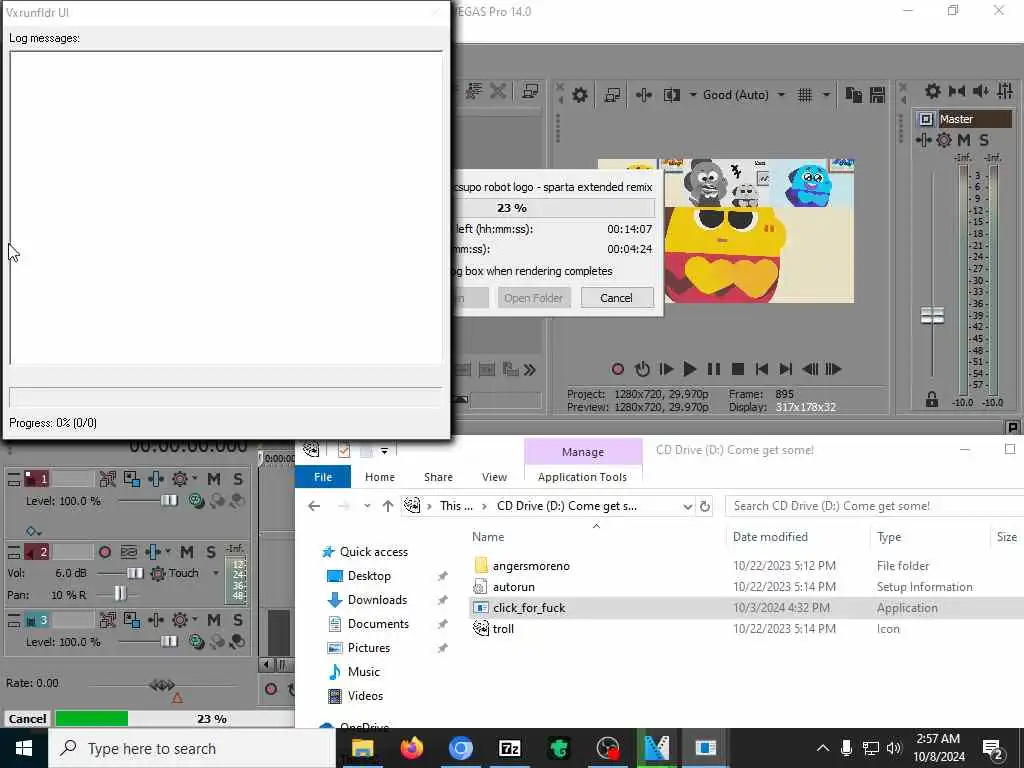This screenshot has height=768, width=1024.
Task: Click Play From Start in preview
Action: (x=666, y=370)
